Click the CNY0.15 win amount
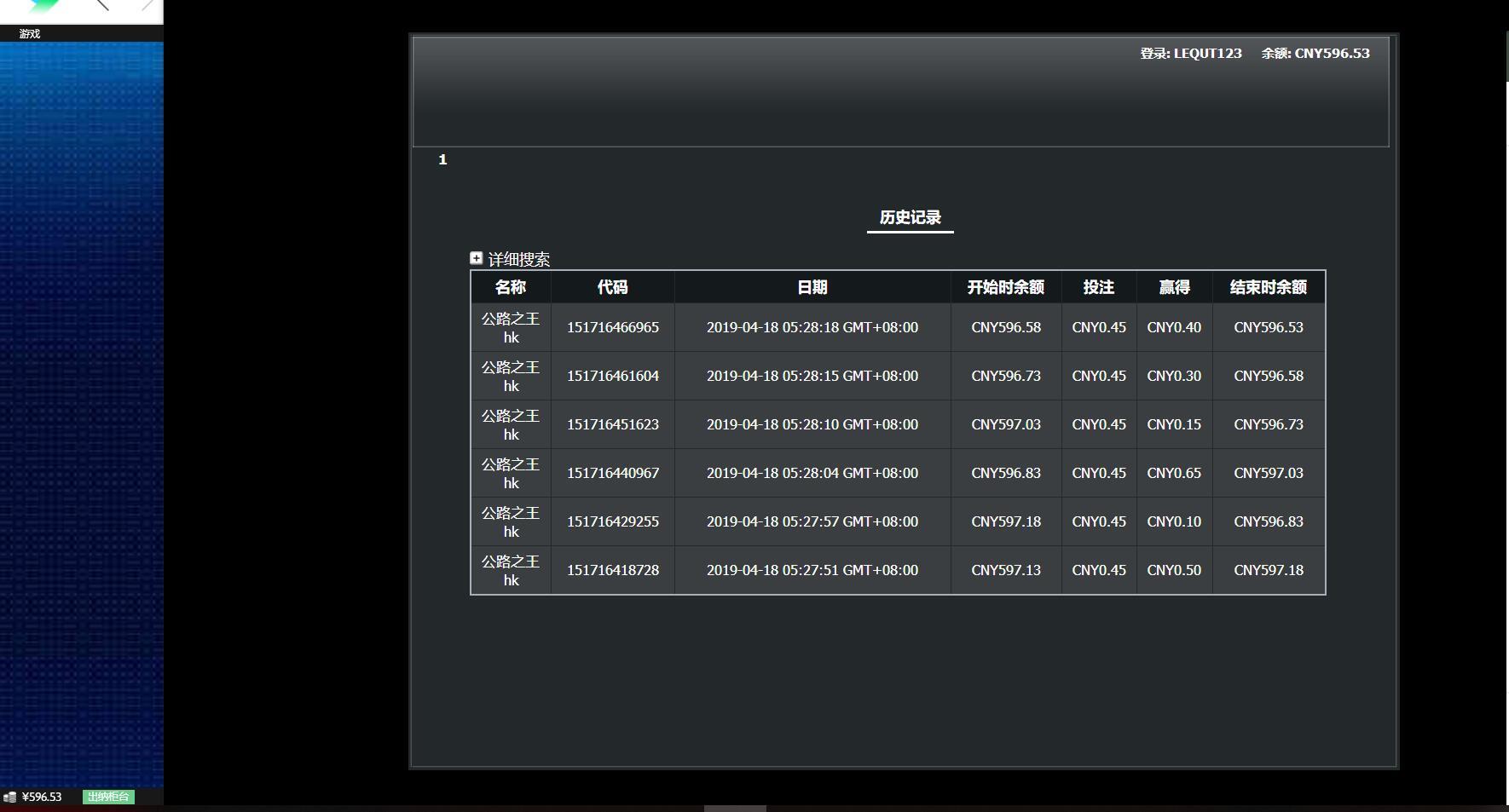 click(x=1174, y=424)
